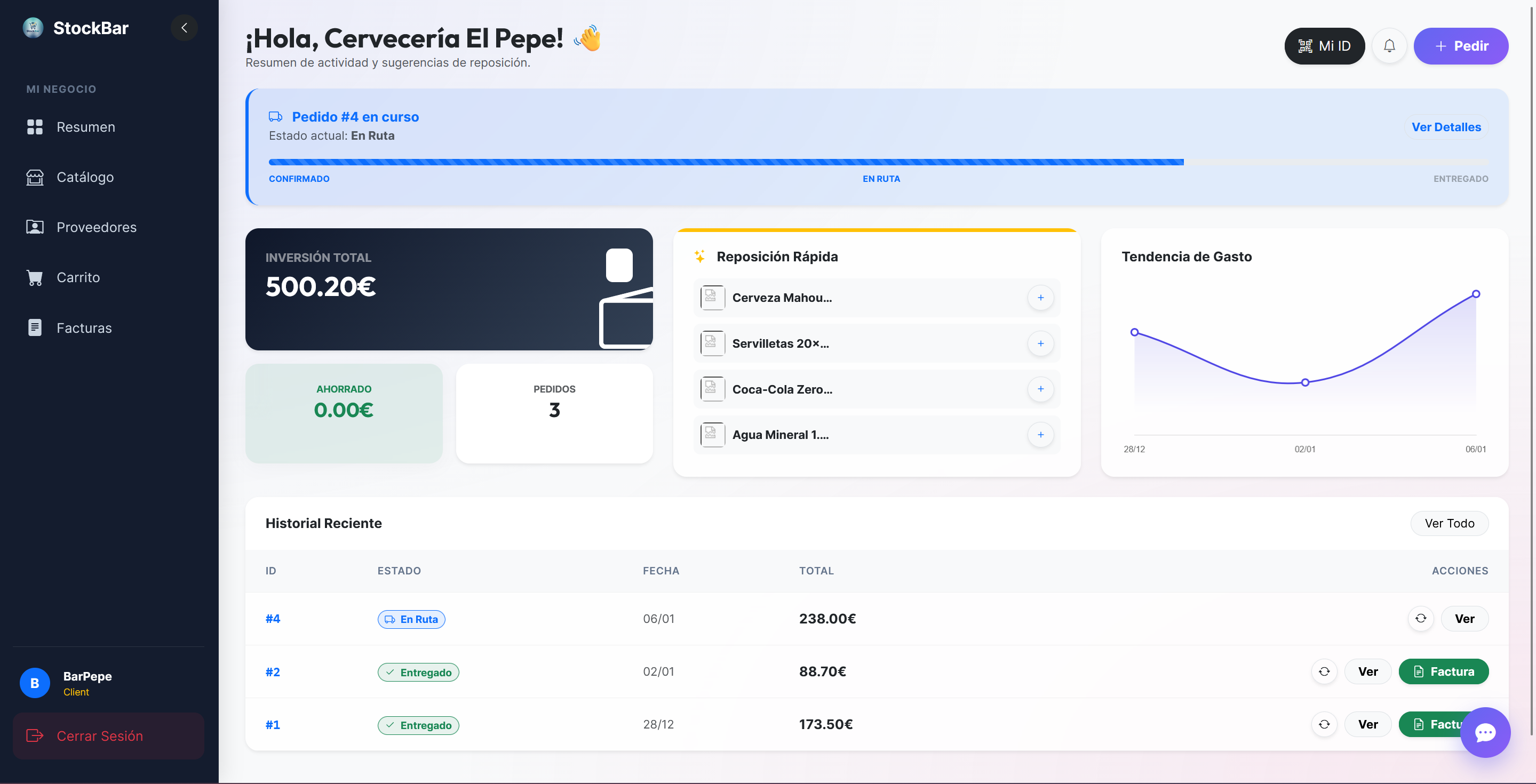1536x784 pixels.
Task: Open notifications bell
Action: pos(1389,46)
